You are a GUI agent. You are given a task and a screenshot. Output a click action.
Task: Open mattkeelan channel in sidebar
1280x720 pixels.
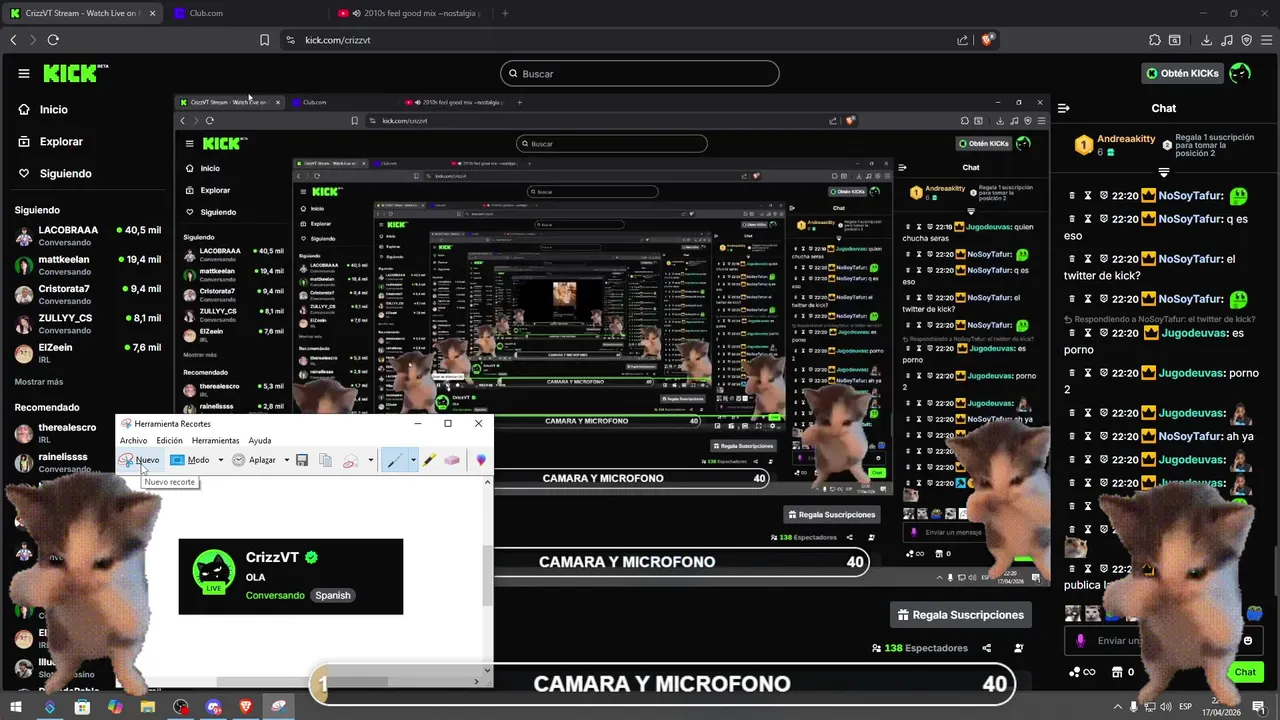[x=88, y=265]
